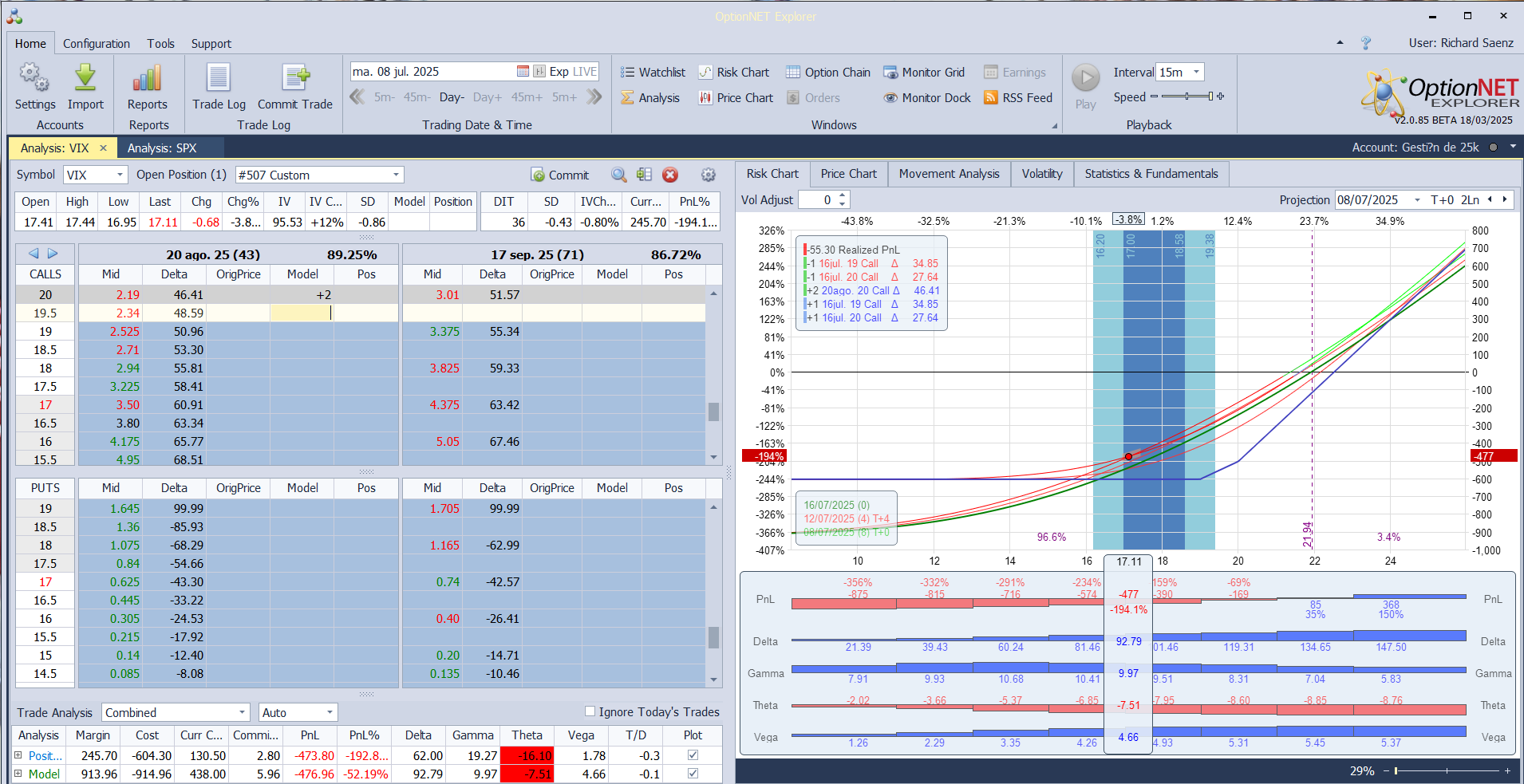Open the Tools menu tab

[160, 44]
